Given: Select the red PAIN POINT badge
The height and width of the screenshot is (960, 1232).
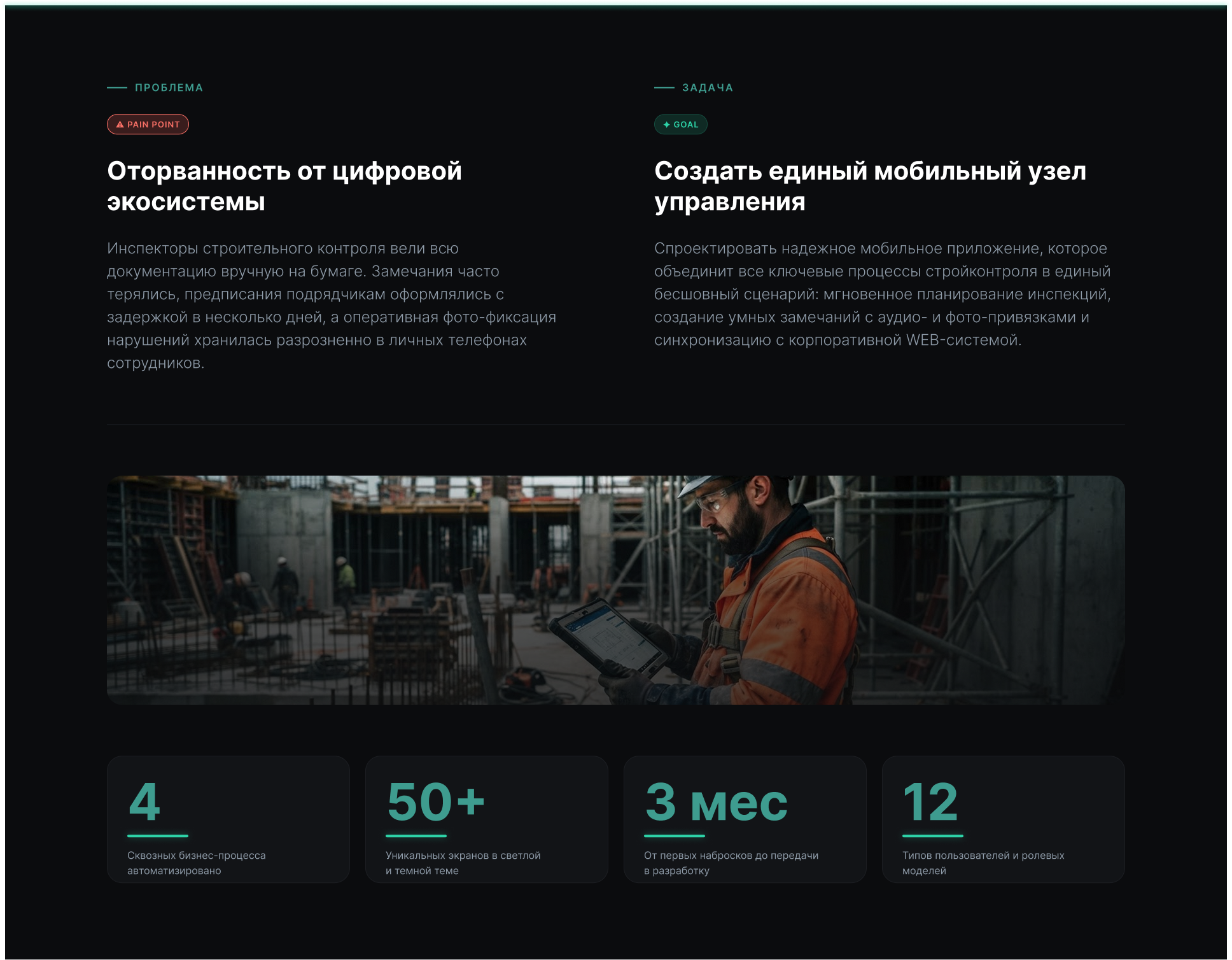Looking at the screenshot, I should click(x=148, y=125).
